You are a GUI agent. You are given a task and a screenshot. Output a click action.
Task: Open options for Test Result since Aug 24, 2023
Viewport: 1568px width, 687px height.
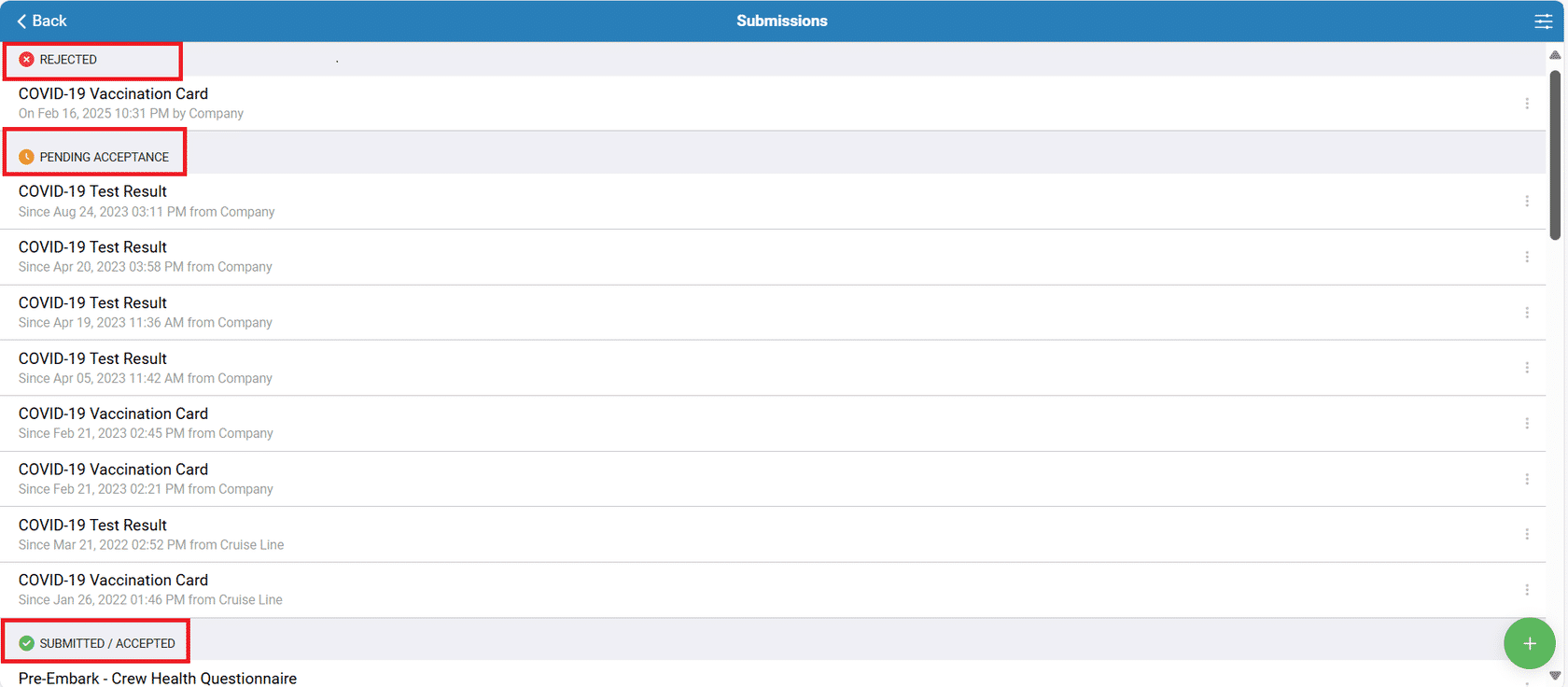pos(1527,202)
